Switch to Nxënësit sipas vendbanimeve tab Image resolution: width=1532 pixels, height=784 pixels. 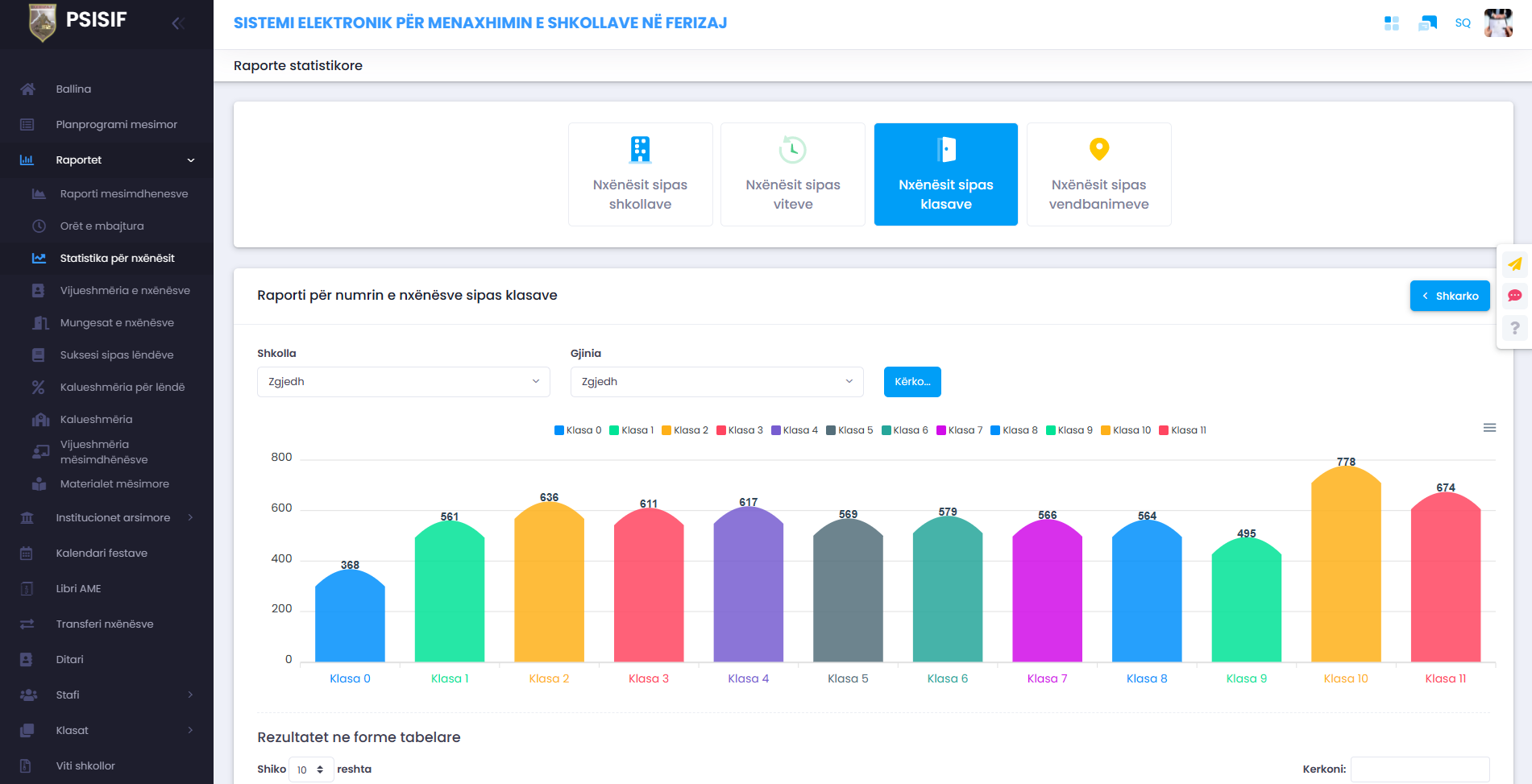click(x=1098, y=174)
